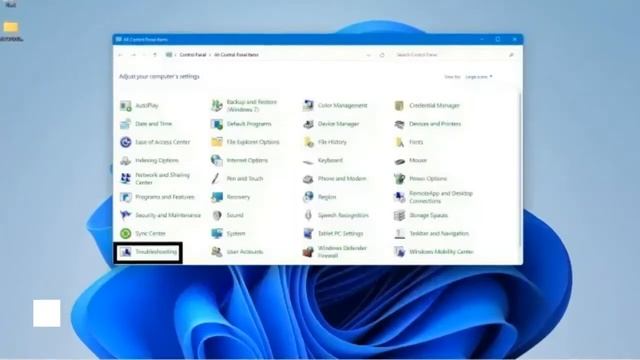Open the Recovery icon
The height and width of the screenshot is (360, 640).
(217, 197)
